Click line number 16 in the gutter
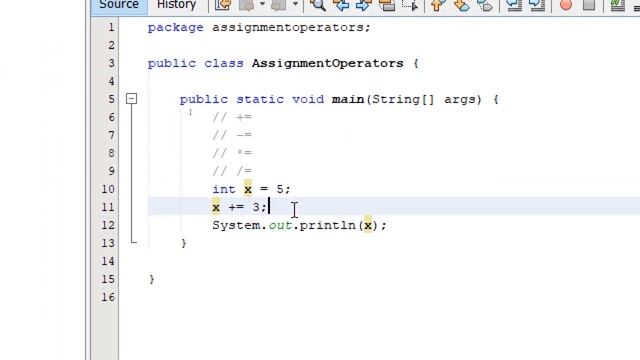Viewport: 640px width, 360px height. [108, 297]
